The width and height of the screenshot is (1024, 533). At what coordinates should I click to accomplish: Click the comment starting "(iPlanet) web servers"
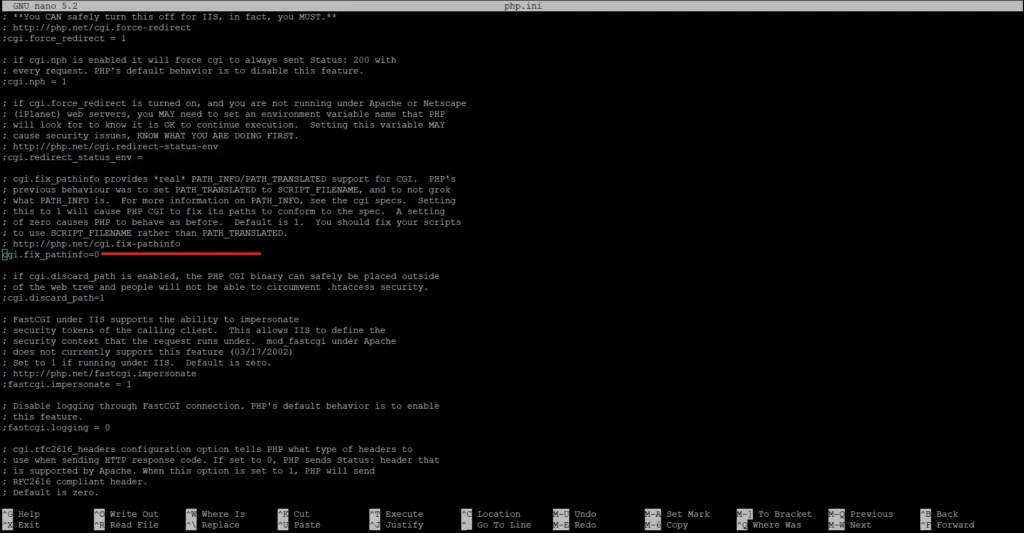[x=223, y=114]
